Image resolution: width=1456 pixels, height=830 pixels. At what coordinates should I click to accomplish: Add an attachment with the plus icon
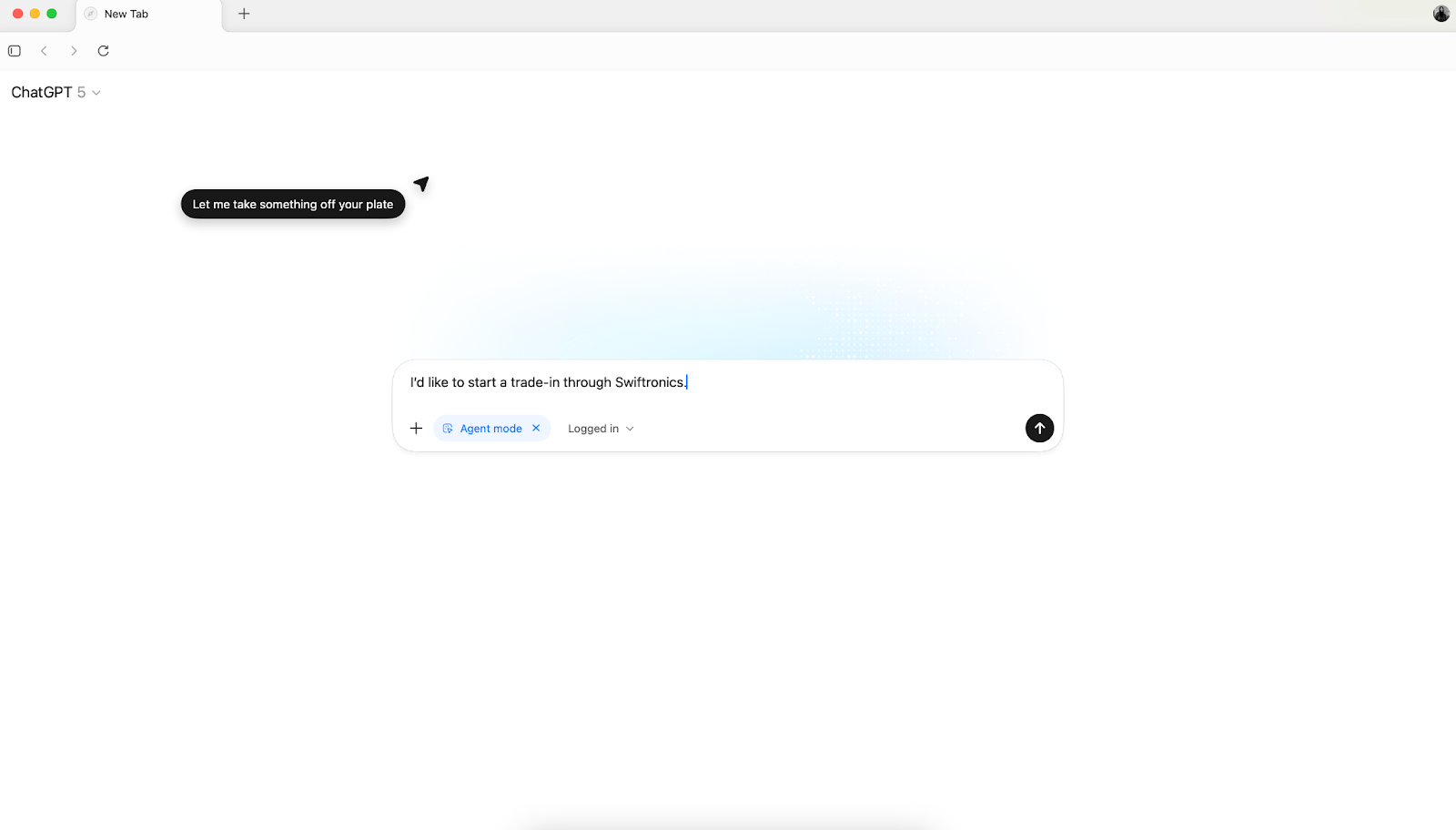tap(416, 428)
